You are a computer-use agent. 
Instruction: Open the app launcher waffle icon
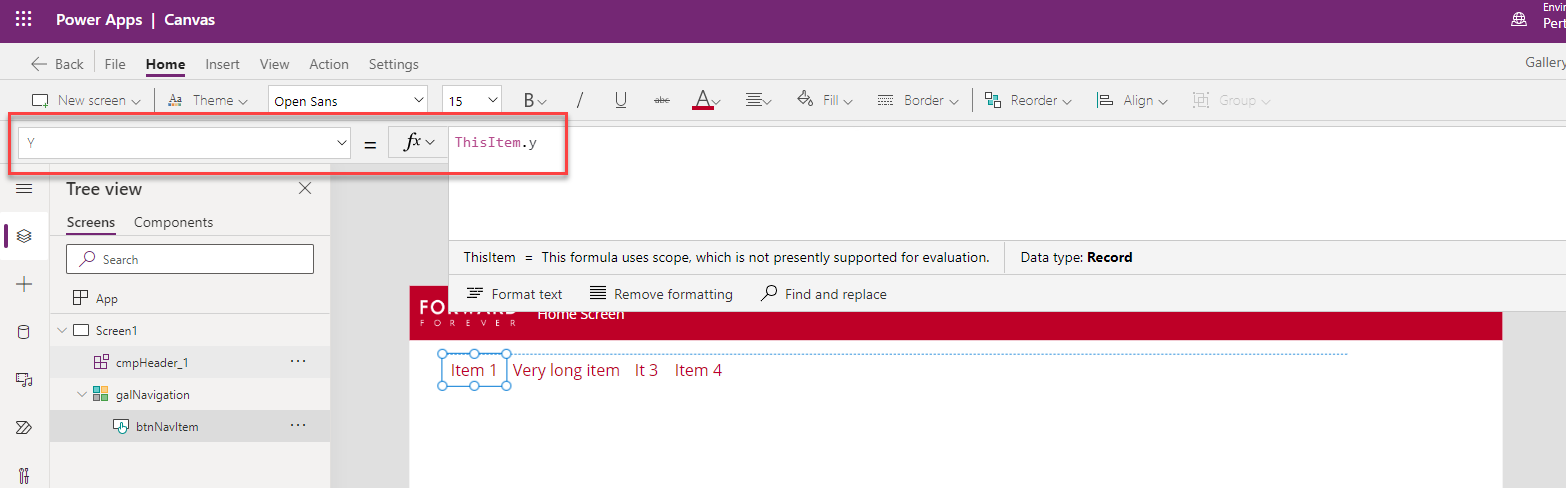pos(24,20)
